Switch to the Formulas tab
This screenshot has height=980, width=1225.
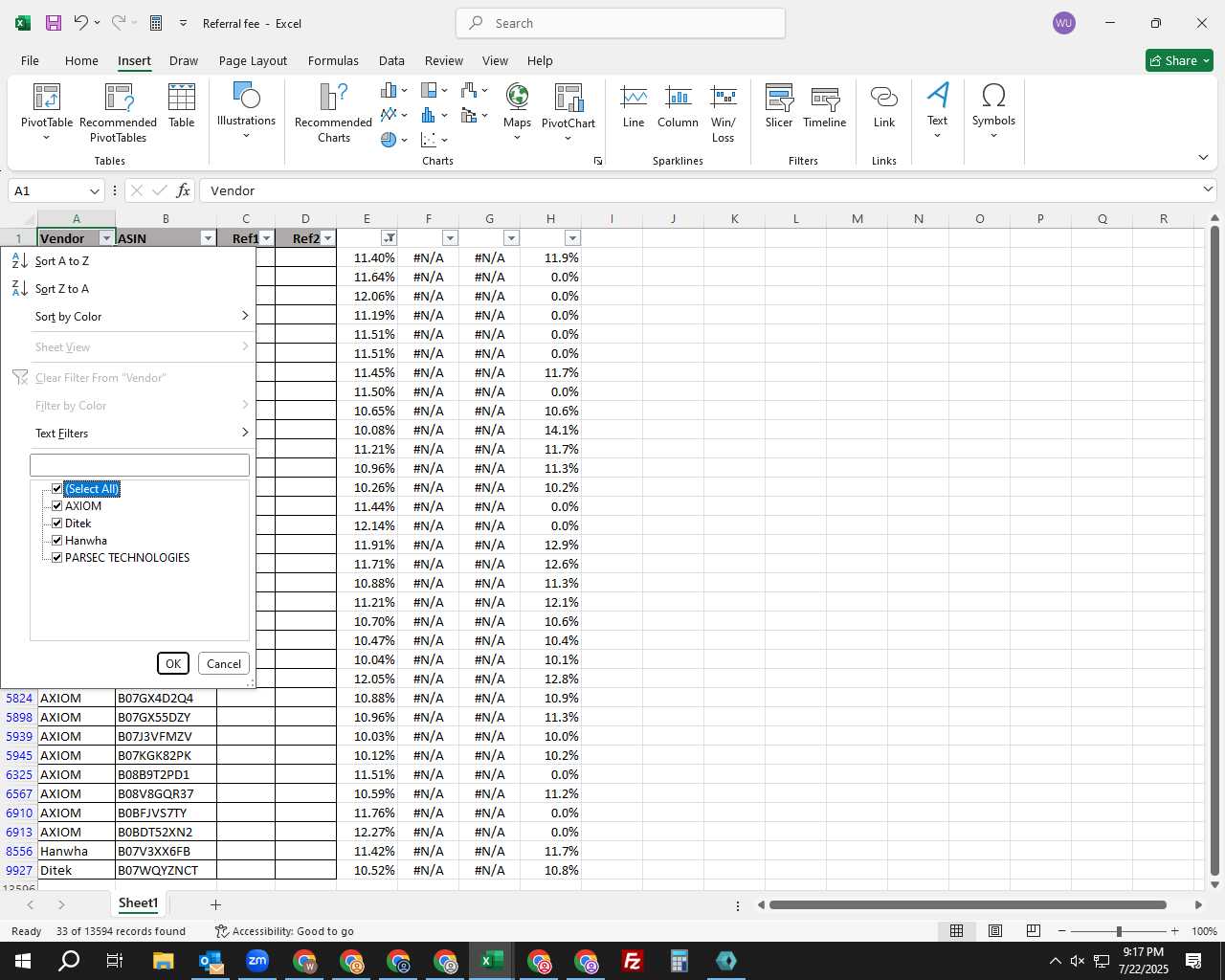coord(333,60)
